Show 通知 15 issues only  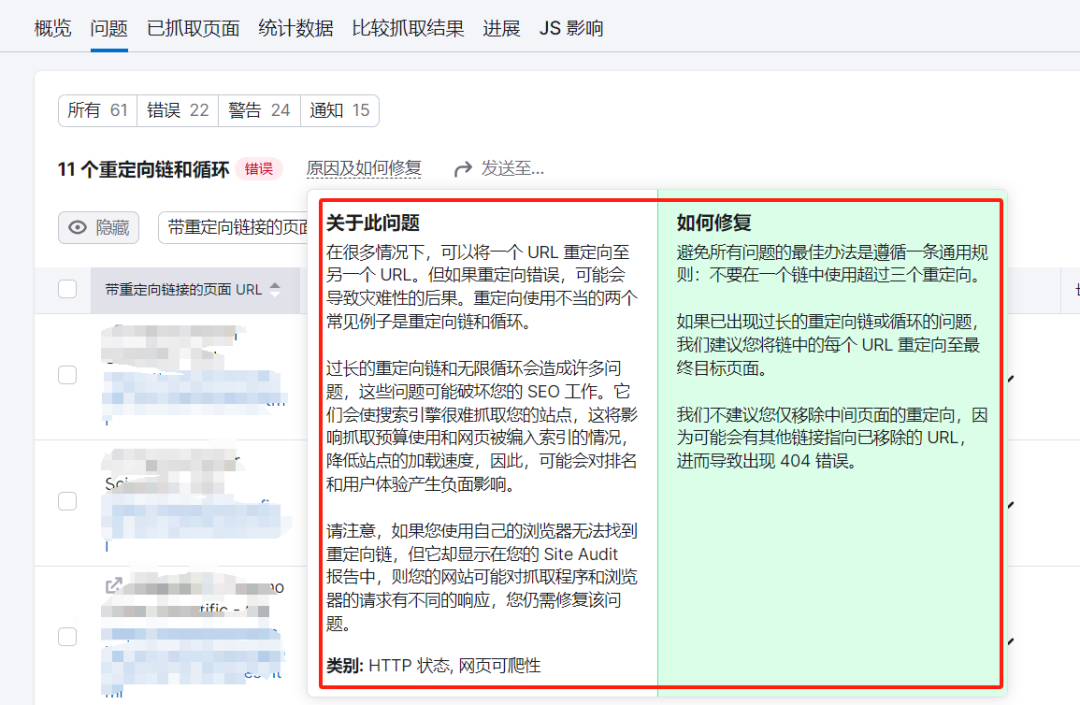click(339, 110)
